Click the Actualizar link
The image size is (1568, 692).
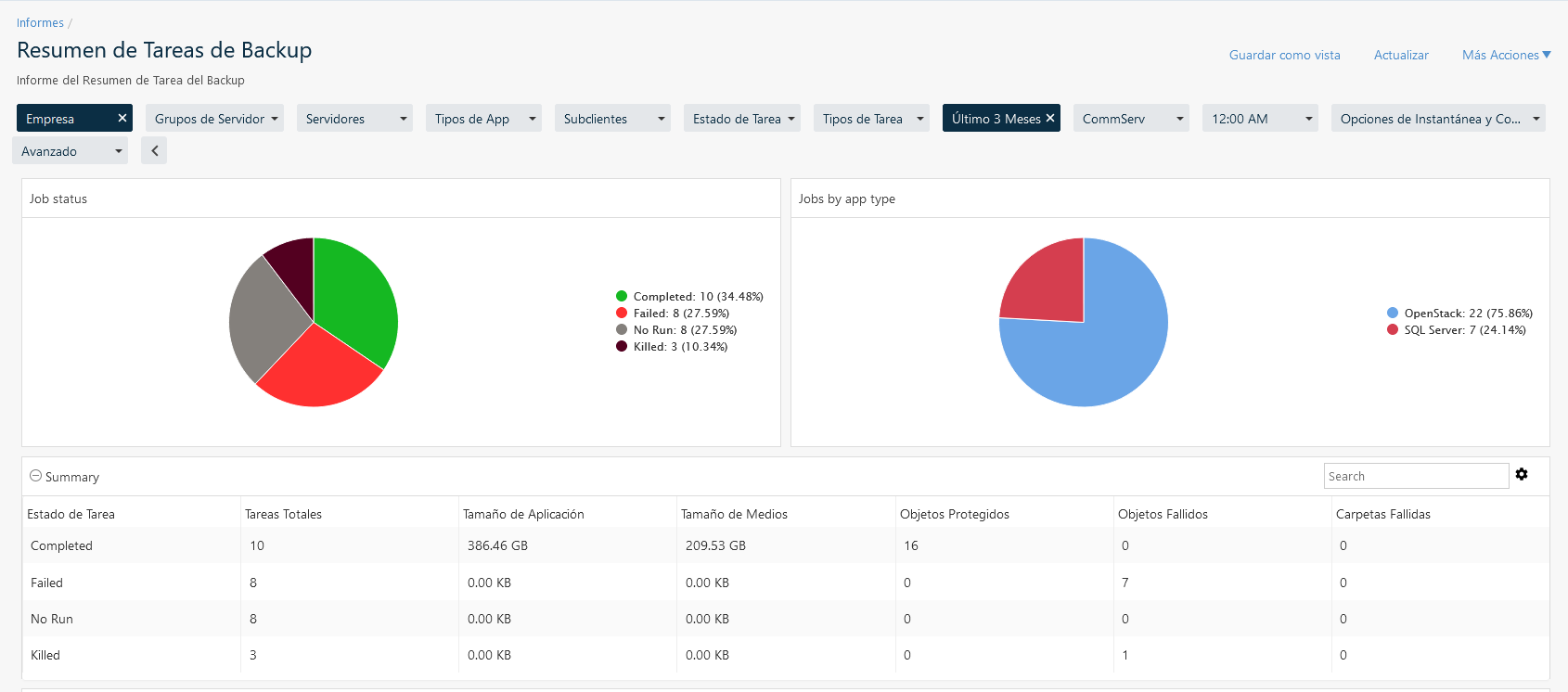(x=1401, y=55)
